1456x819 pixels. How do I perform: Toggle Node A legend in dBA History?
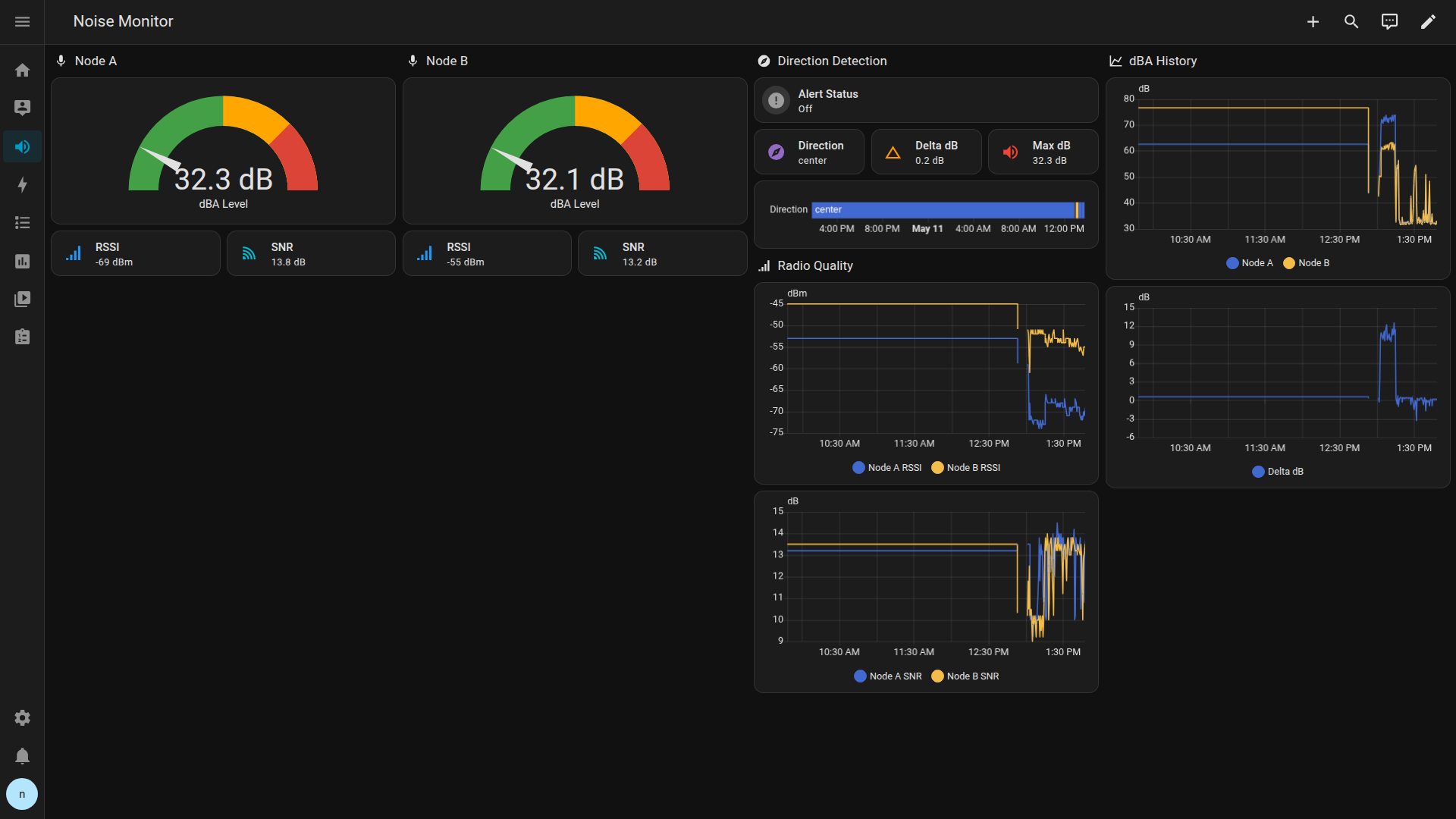[x=1250, y=263]
